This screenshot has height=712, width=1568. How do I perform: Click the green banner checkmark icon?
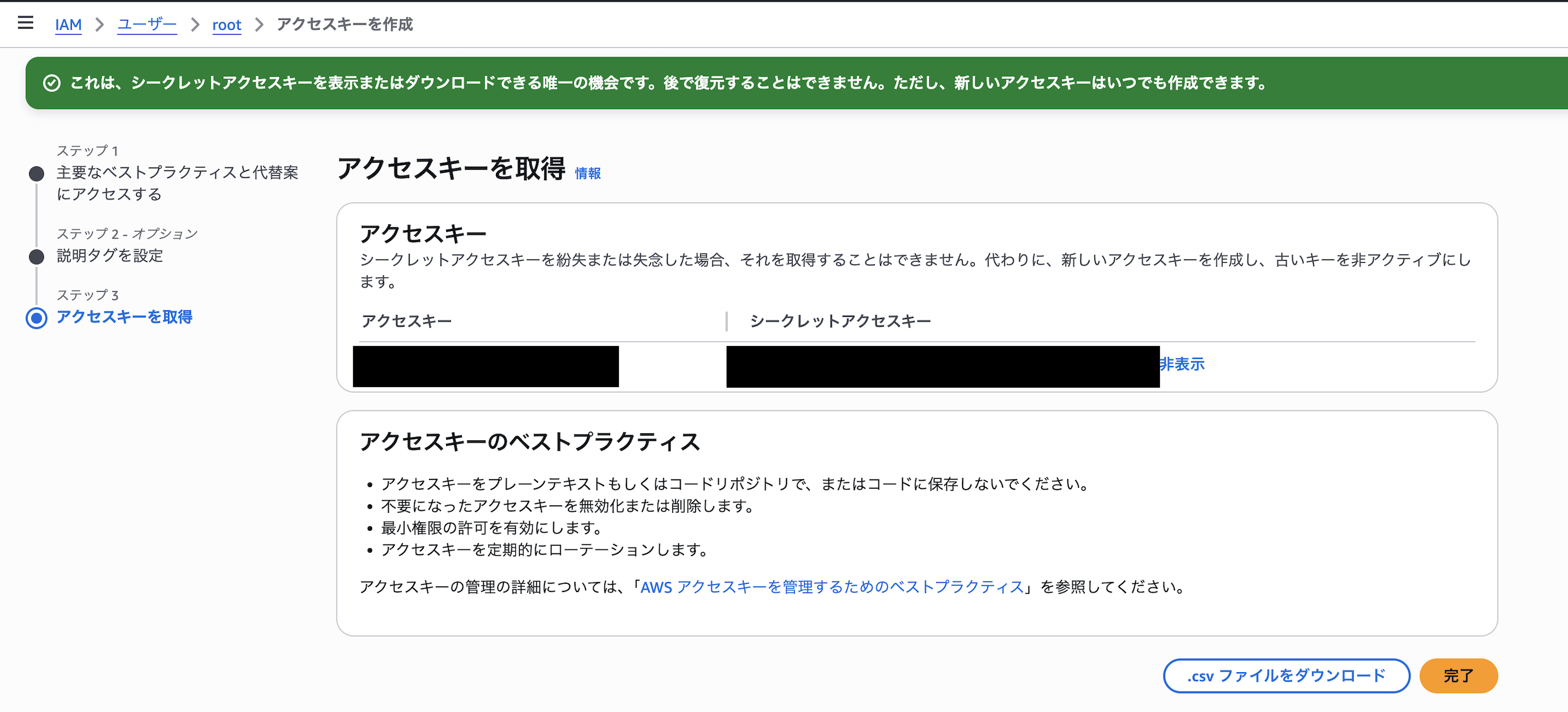tap(52, 83)
